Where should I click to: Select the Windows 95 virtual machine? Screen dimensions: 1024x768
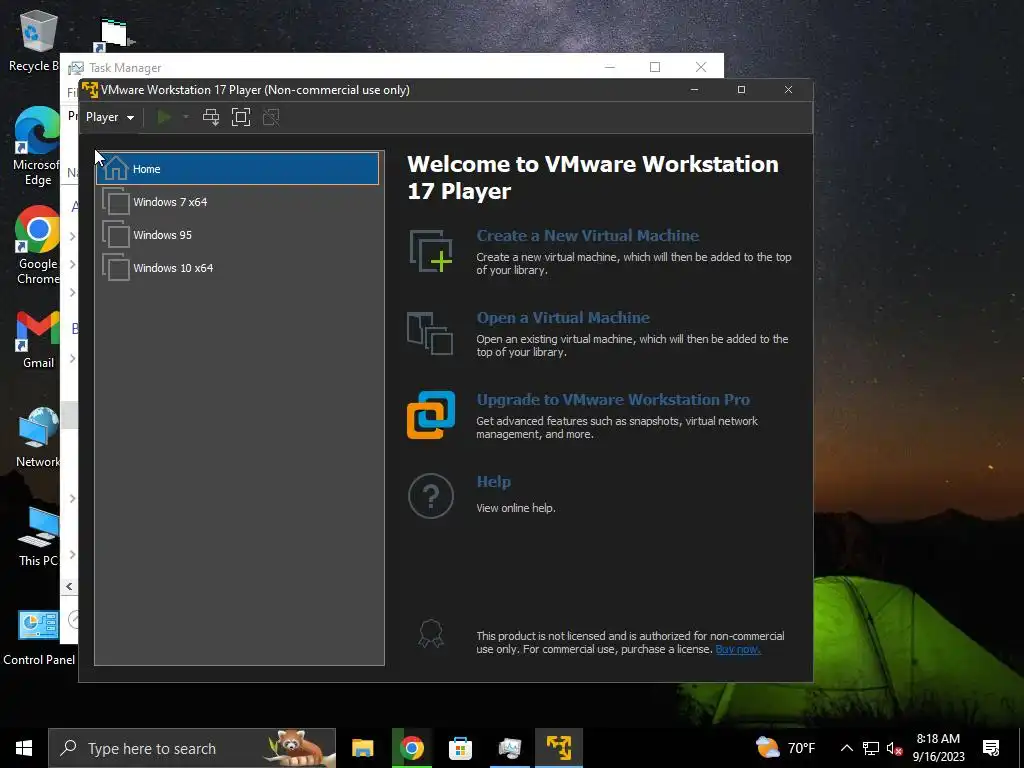click(238, 235)
